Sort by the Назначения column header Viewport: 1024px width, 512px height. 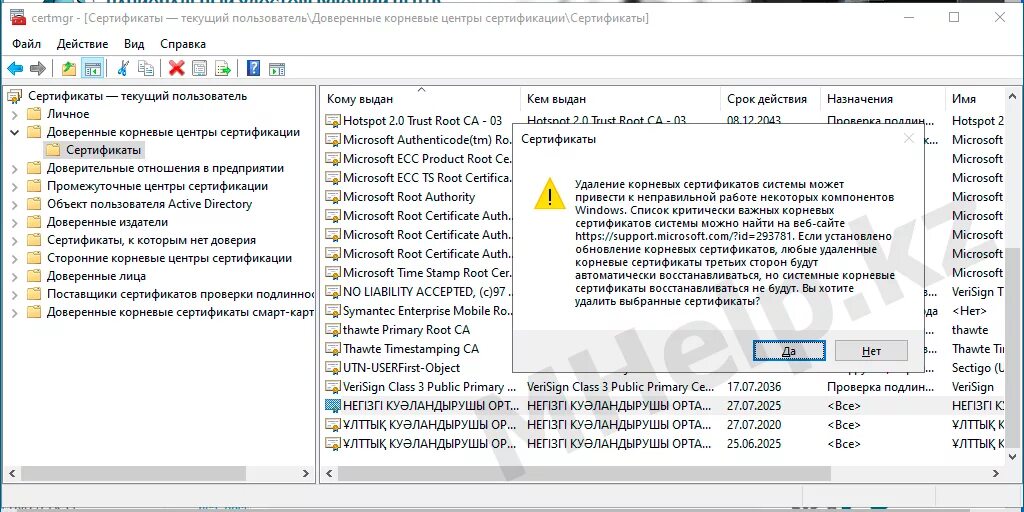point(882,99)
